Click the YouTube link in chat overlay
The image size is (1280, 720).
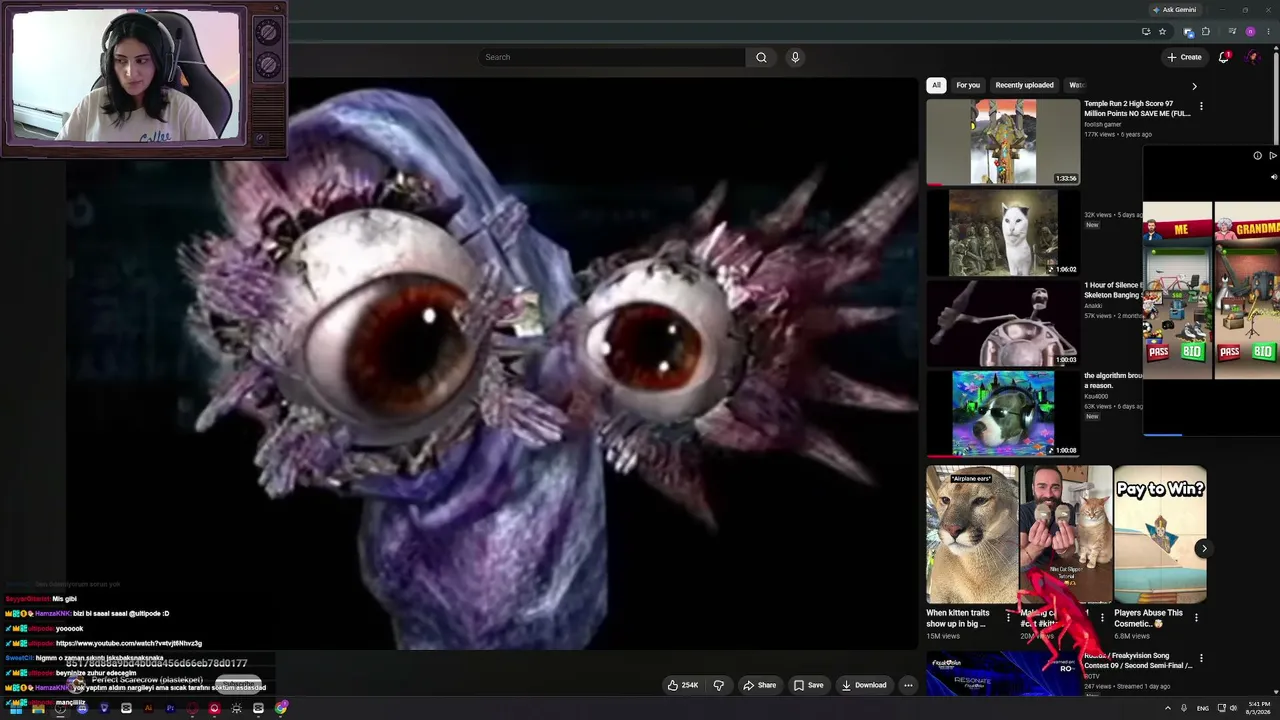[129, 643]
